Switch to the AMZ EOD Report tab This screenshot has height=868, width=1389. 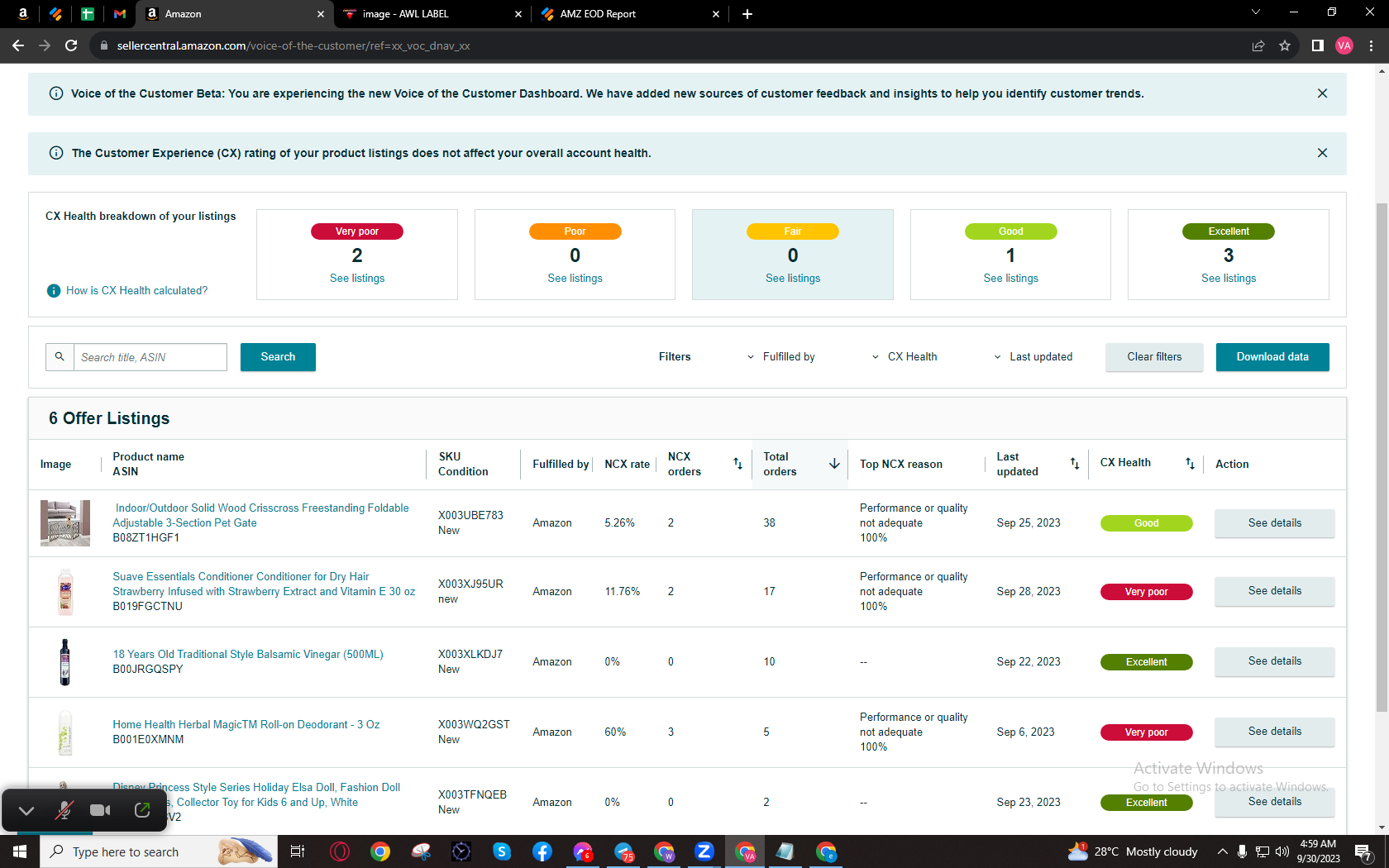[x=630, y=14]
